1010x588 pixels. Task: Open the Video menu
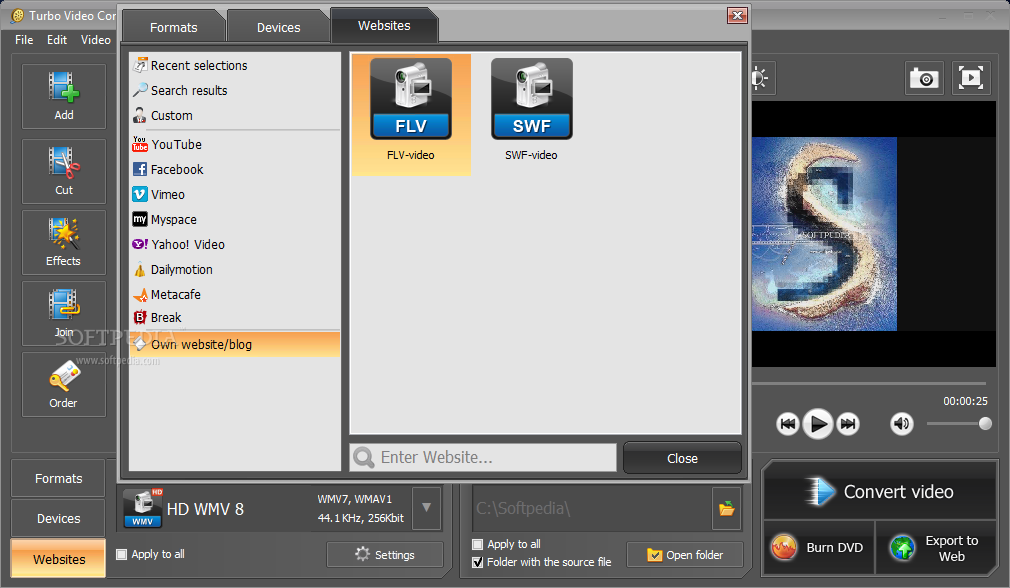click(x=95, y=40)
